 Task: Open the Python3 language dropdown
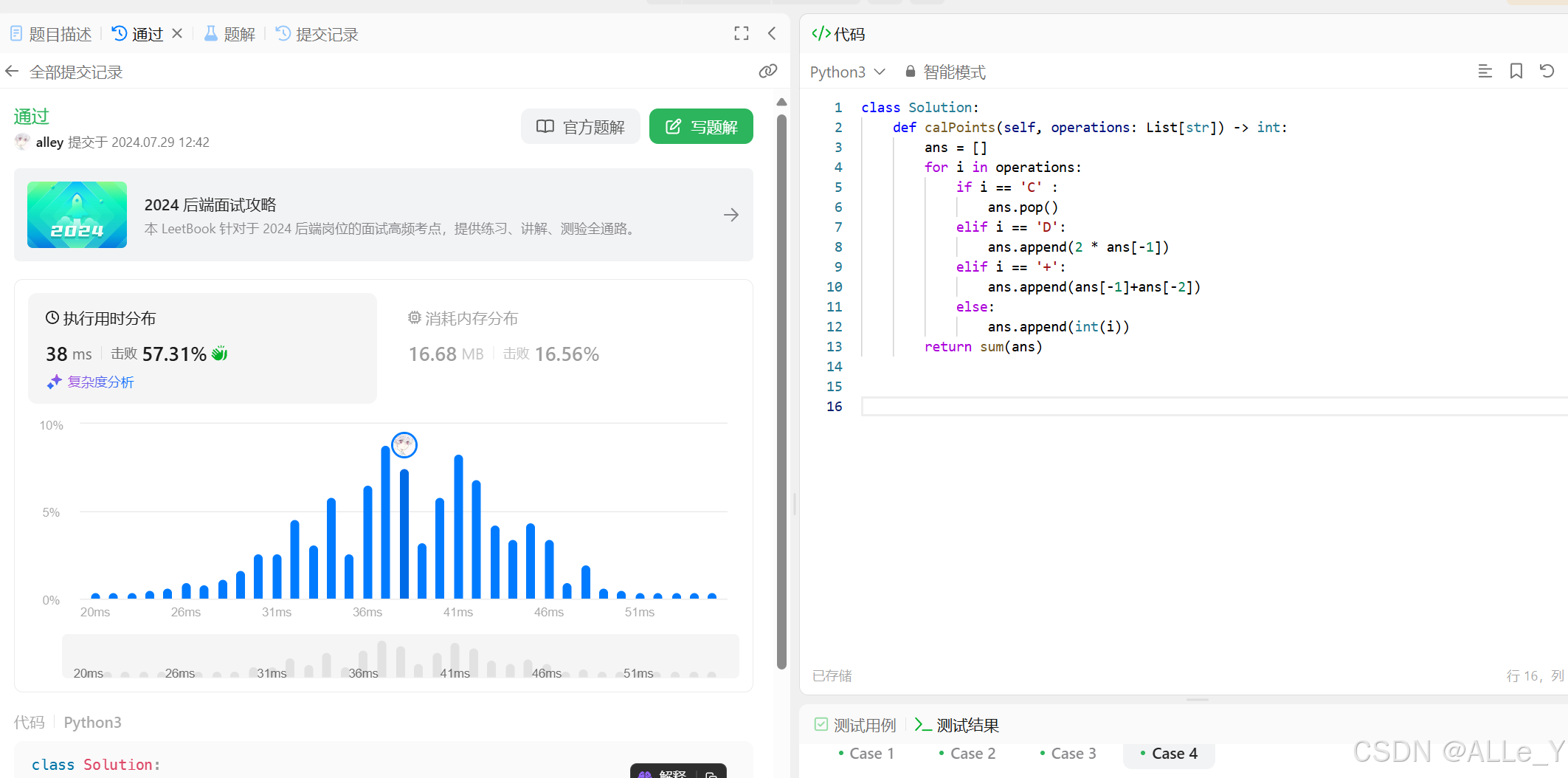point(847,72)
